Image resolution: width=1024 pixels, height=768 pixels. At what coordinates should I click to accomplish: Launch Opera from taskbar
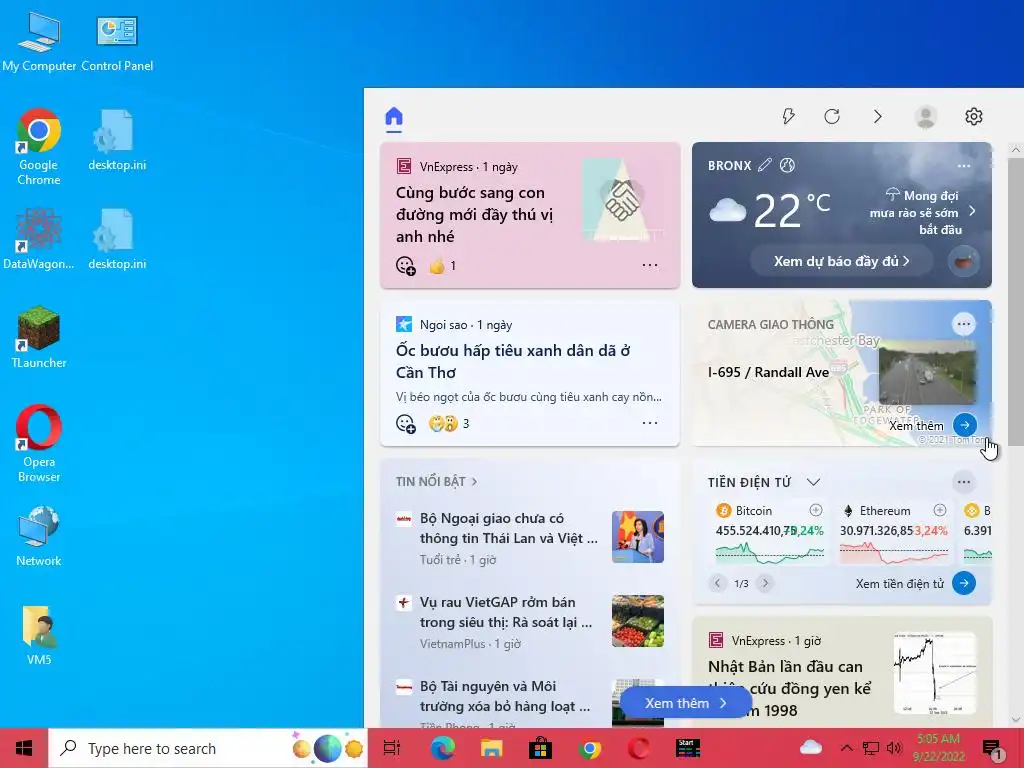pos(639,748)
